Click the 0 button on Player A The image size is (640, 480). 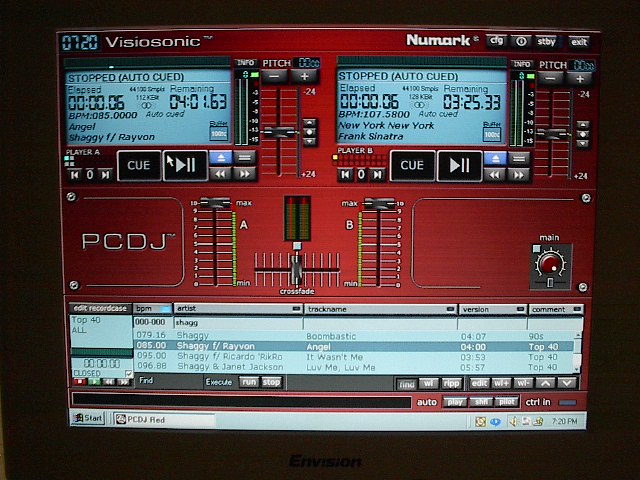(x=90, y=175)
